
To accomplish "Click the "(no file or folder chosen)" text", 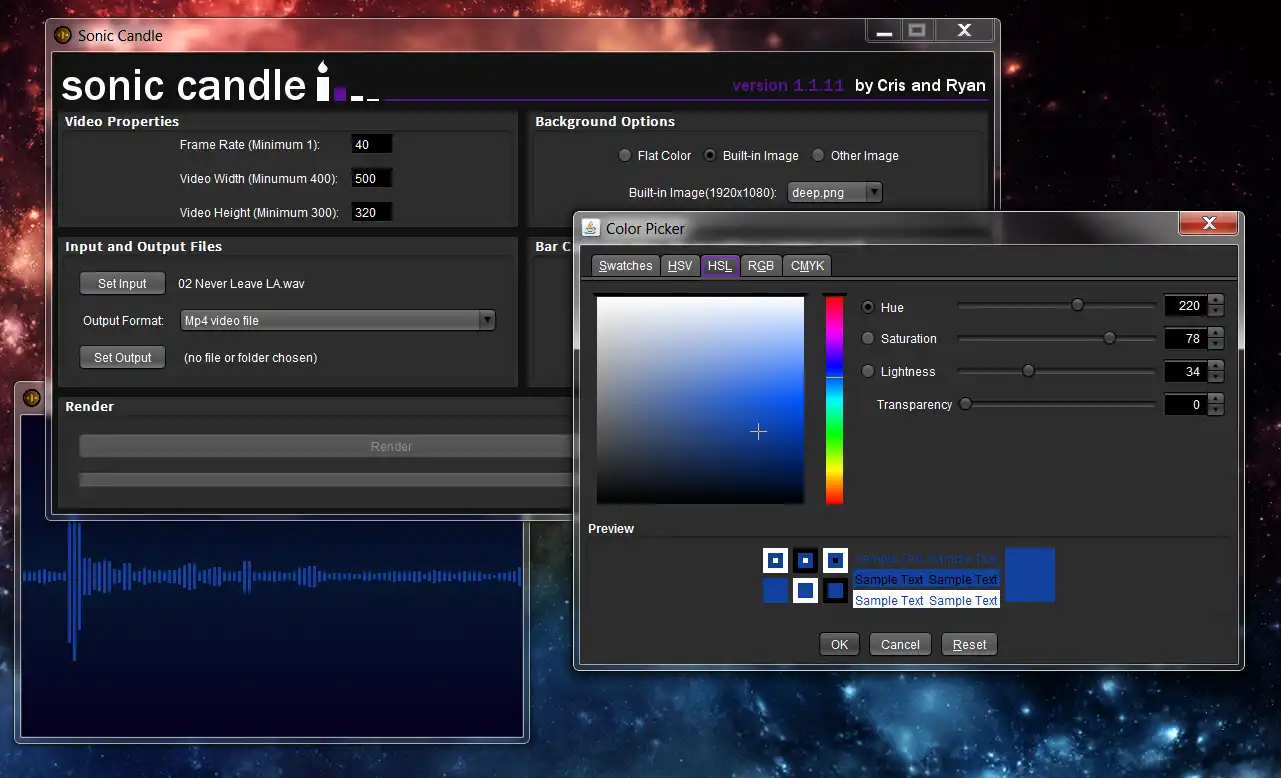I will pyautogui.click(x=251, y=358).
